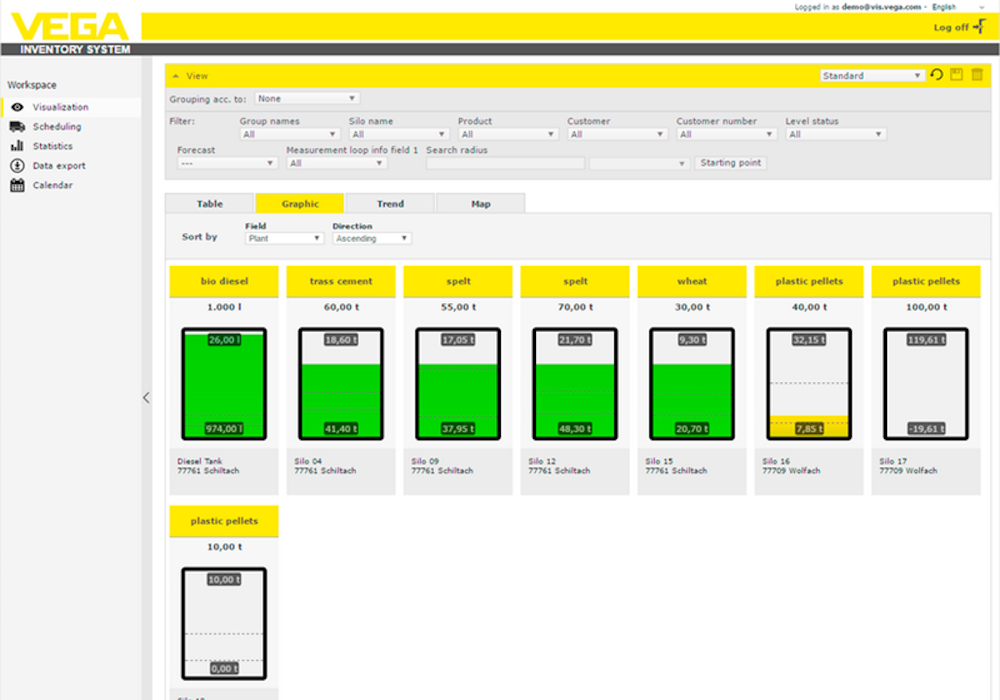Open Visualization eye icon in workspace

[x=17, y=107]
